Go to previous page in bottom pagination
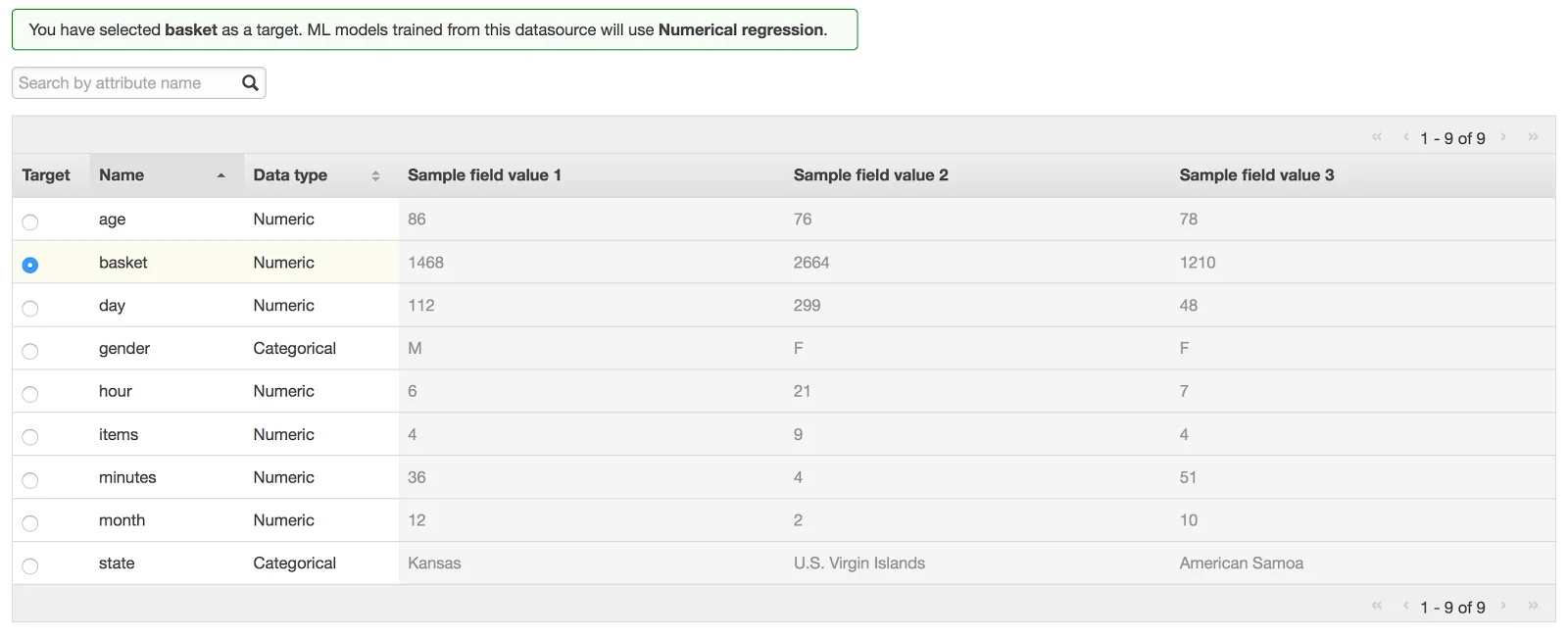 pyautogui.click(x=1406, y=606)
